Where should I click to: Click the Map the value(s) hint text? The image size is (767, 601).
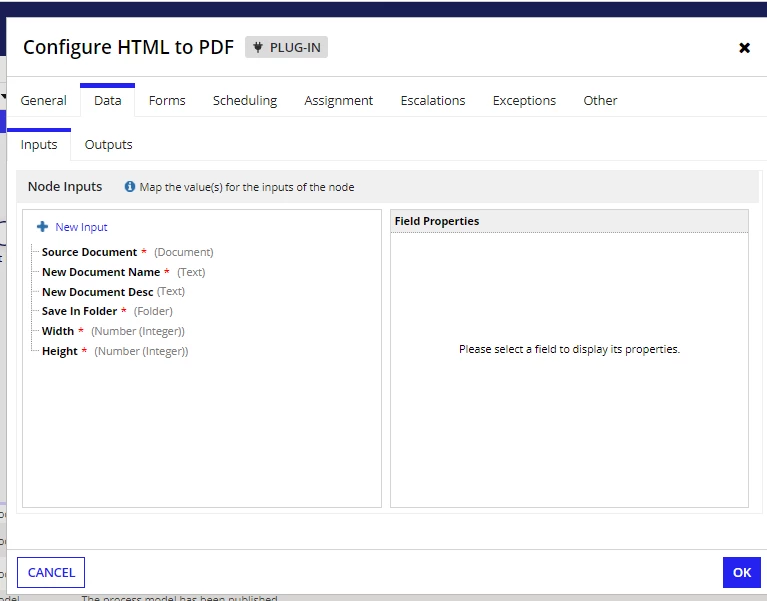click(x=247, y=187)
